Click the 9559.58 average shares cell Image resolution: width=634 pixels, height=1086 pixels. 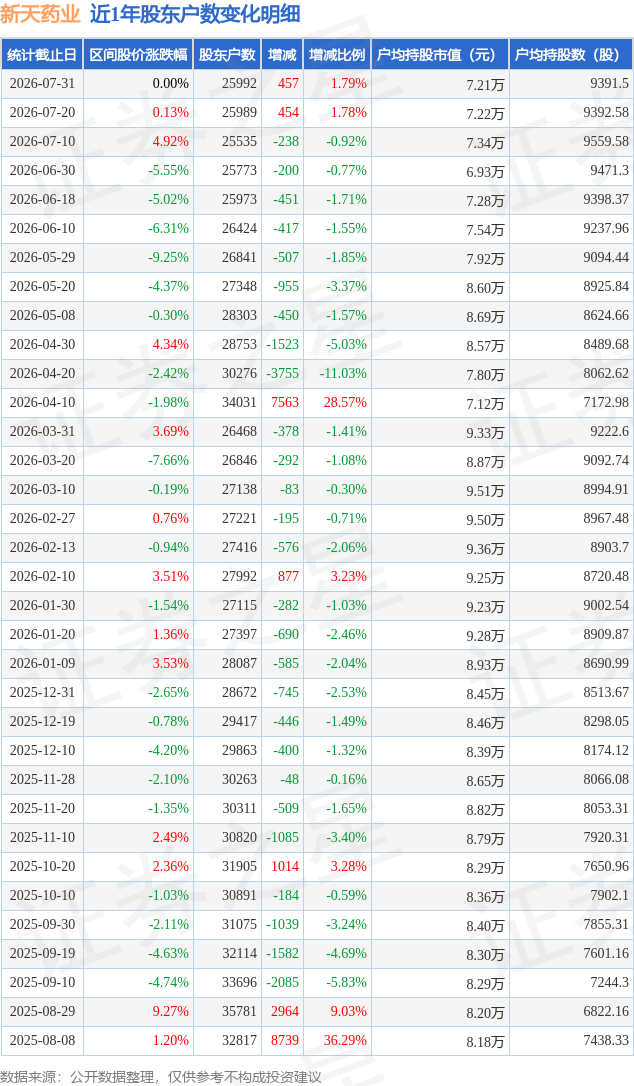pyautogui.click(x=606, y=141)
